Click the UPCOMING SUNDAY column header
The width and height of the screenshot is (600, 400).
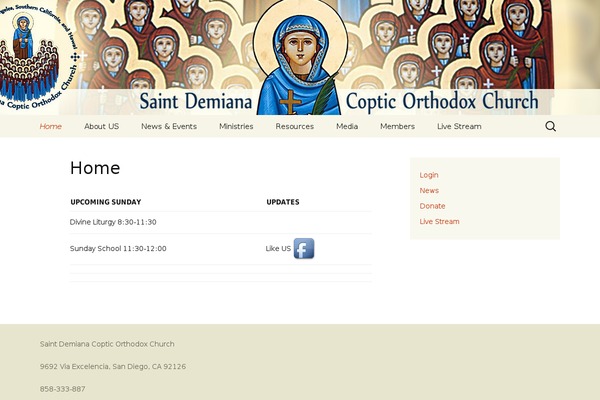[x=106, y=202]
